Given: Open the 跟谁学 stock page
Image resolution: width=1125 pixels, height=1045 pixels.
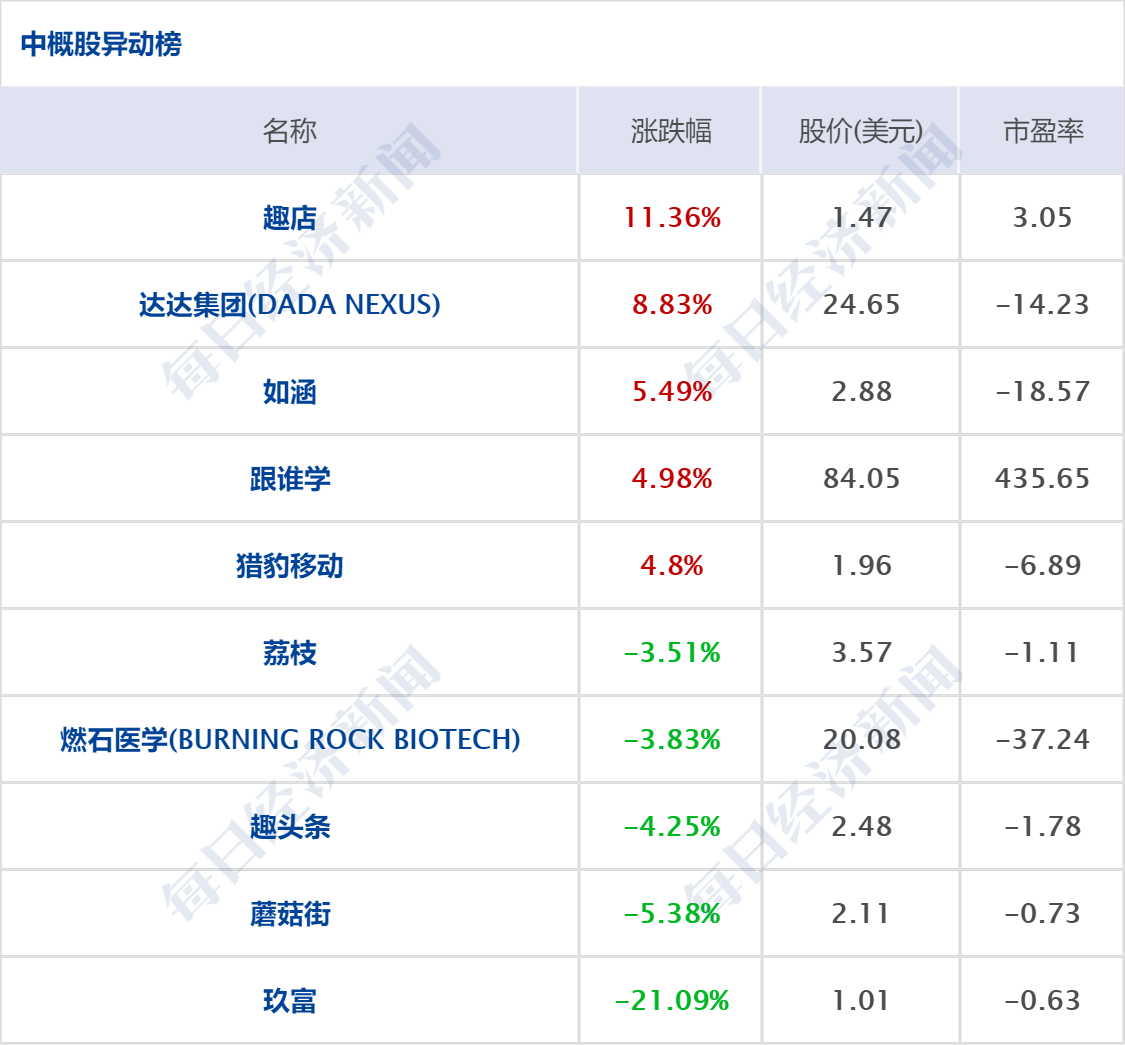Looking at the screenshot, I should click(289, 479).
